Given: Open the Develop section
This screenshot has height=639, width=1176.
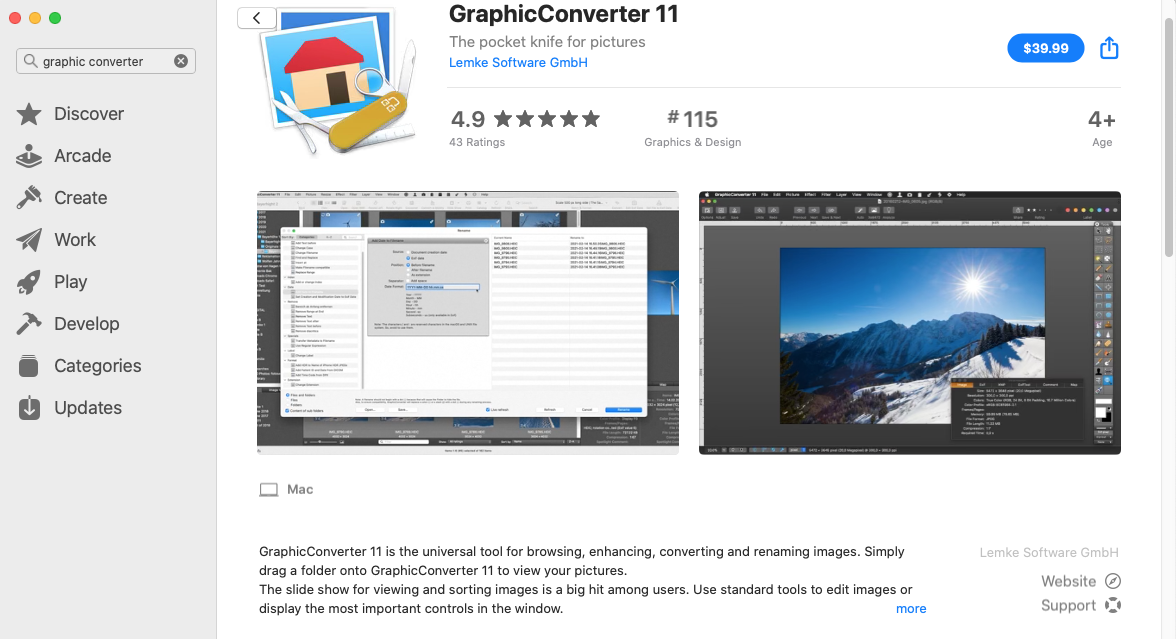Looking at the screenshot, I should click(x=86, y=324).
